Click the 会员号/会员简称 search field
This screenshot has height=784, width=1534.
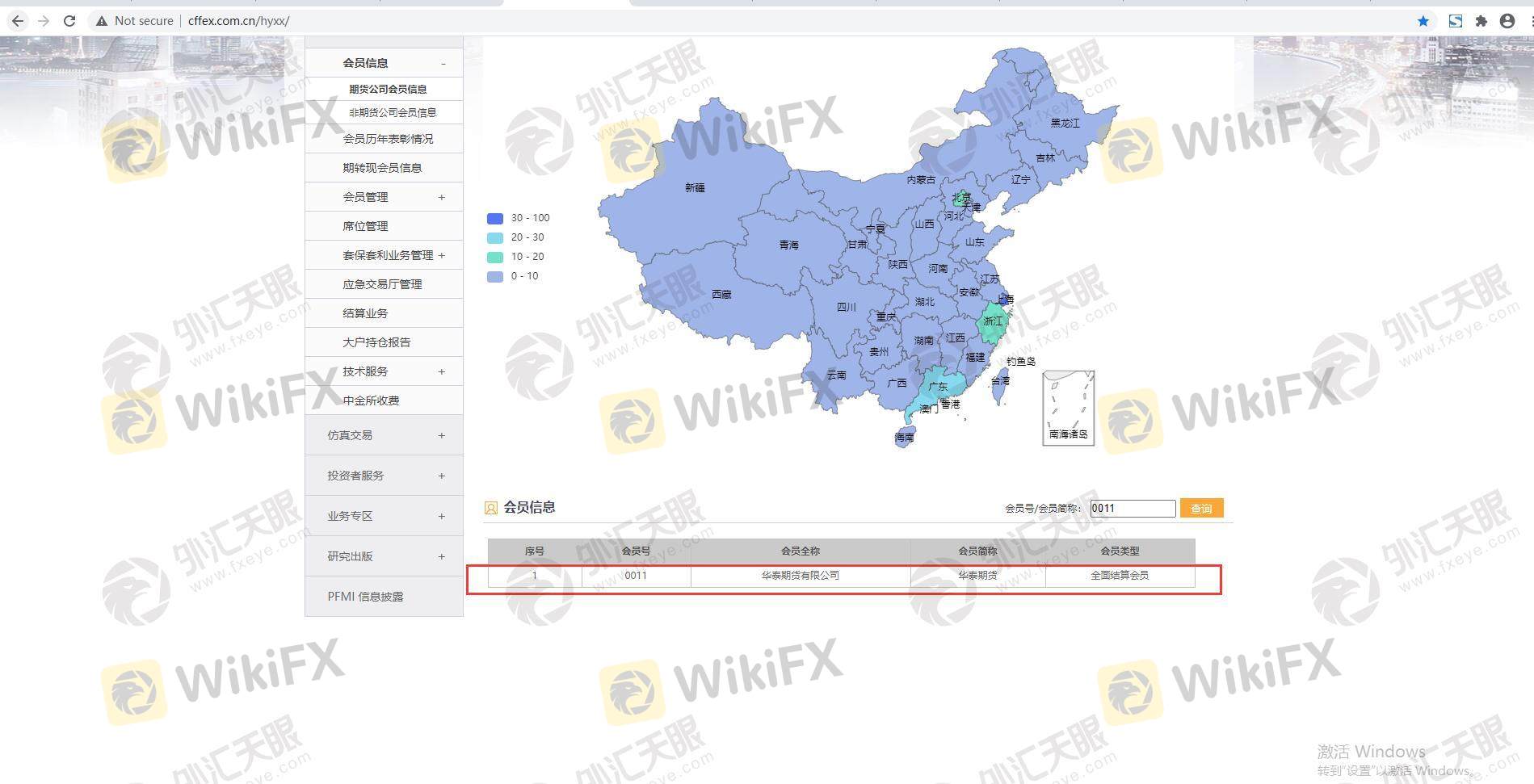1133,508
